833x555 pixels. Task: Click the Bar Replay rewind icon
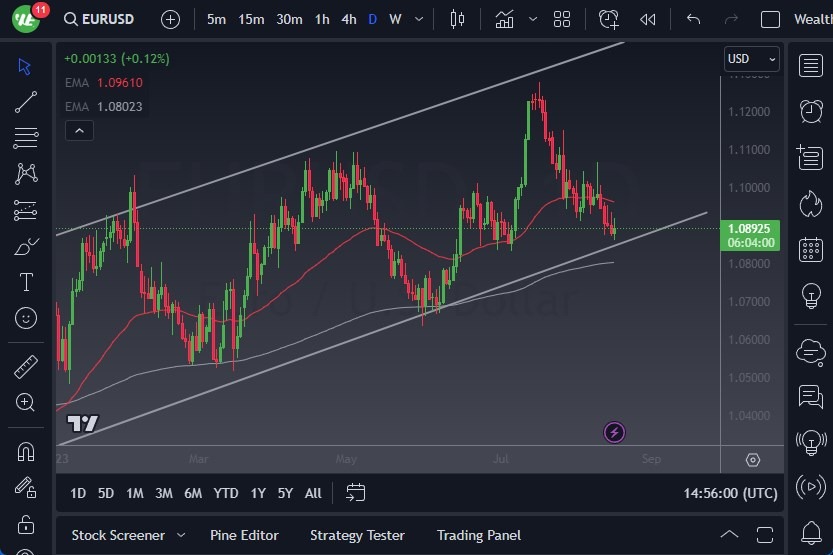tap(648, 19)
